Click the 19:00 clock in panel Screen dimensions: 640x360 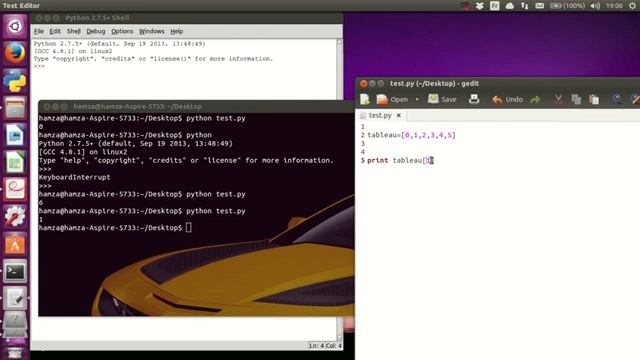tap(614, 6)
